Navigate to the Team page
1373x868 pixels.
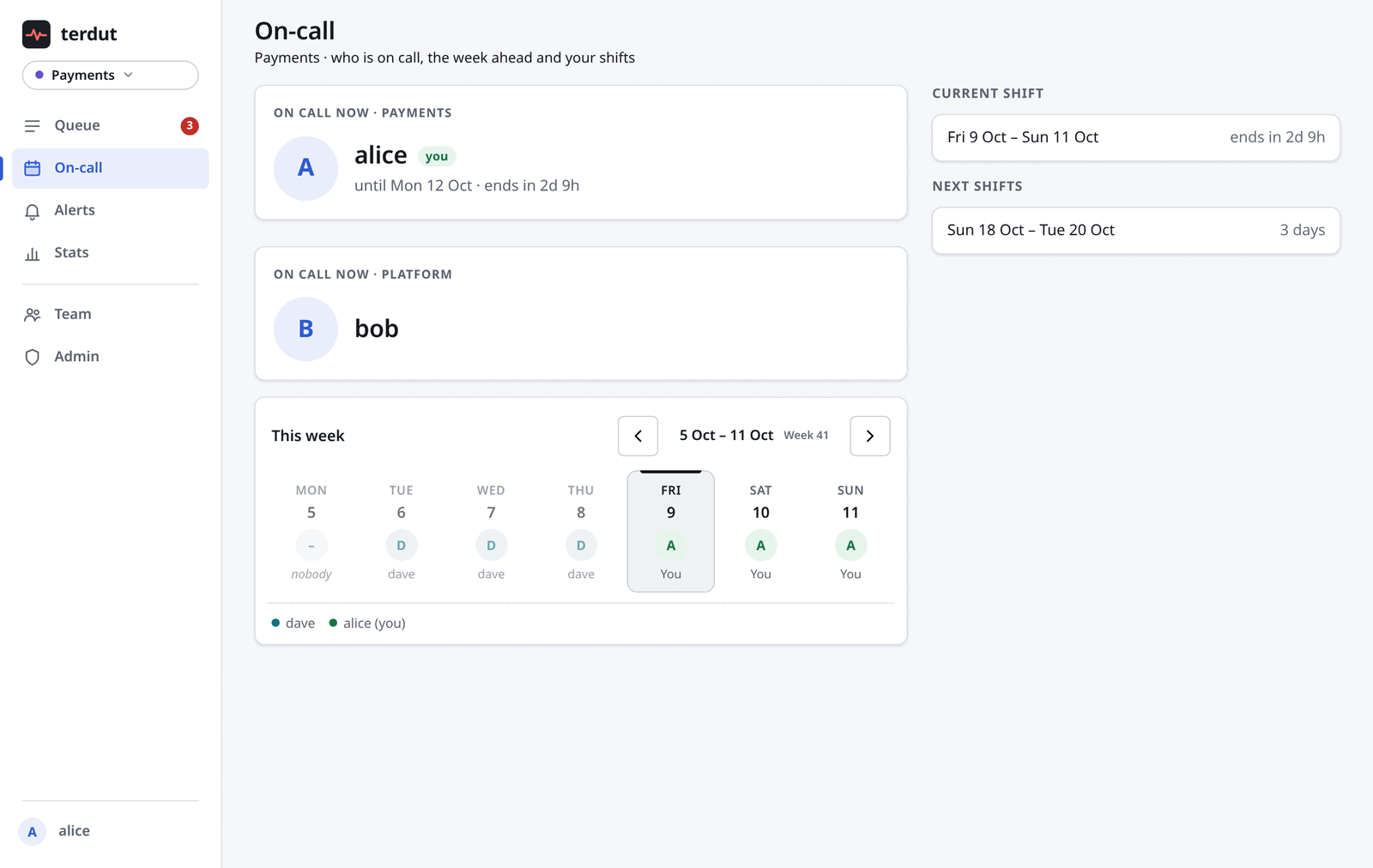click(110, 314)
